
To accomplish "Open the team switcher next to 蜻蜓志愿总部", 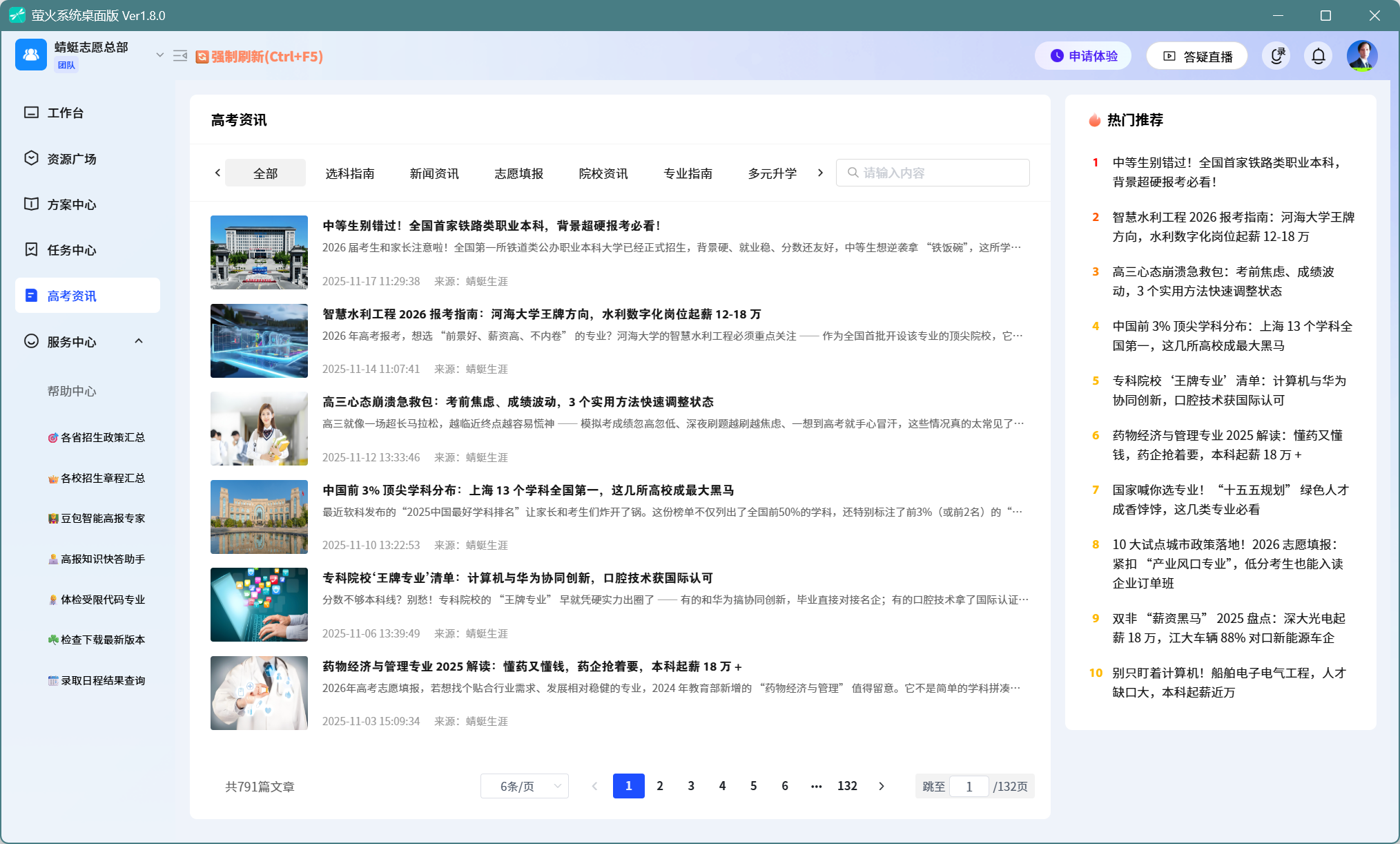I will (159, 55).
